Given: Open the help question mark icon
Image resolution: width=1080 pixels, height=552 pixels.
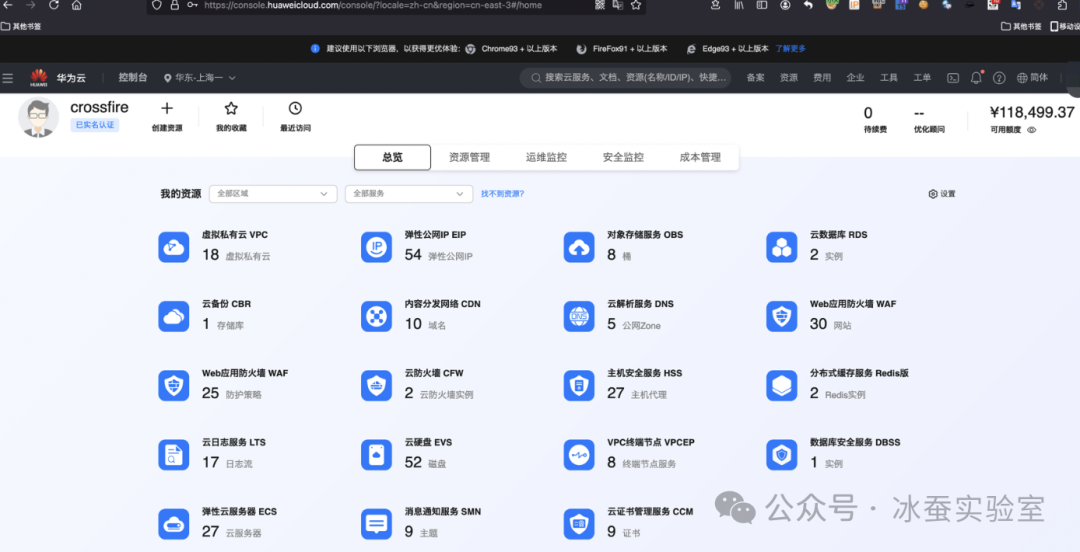Looking at the screenshot, I should point(999,78).
